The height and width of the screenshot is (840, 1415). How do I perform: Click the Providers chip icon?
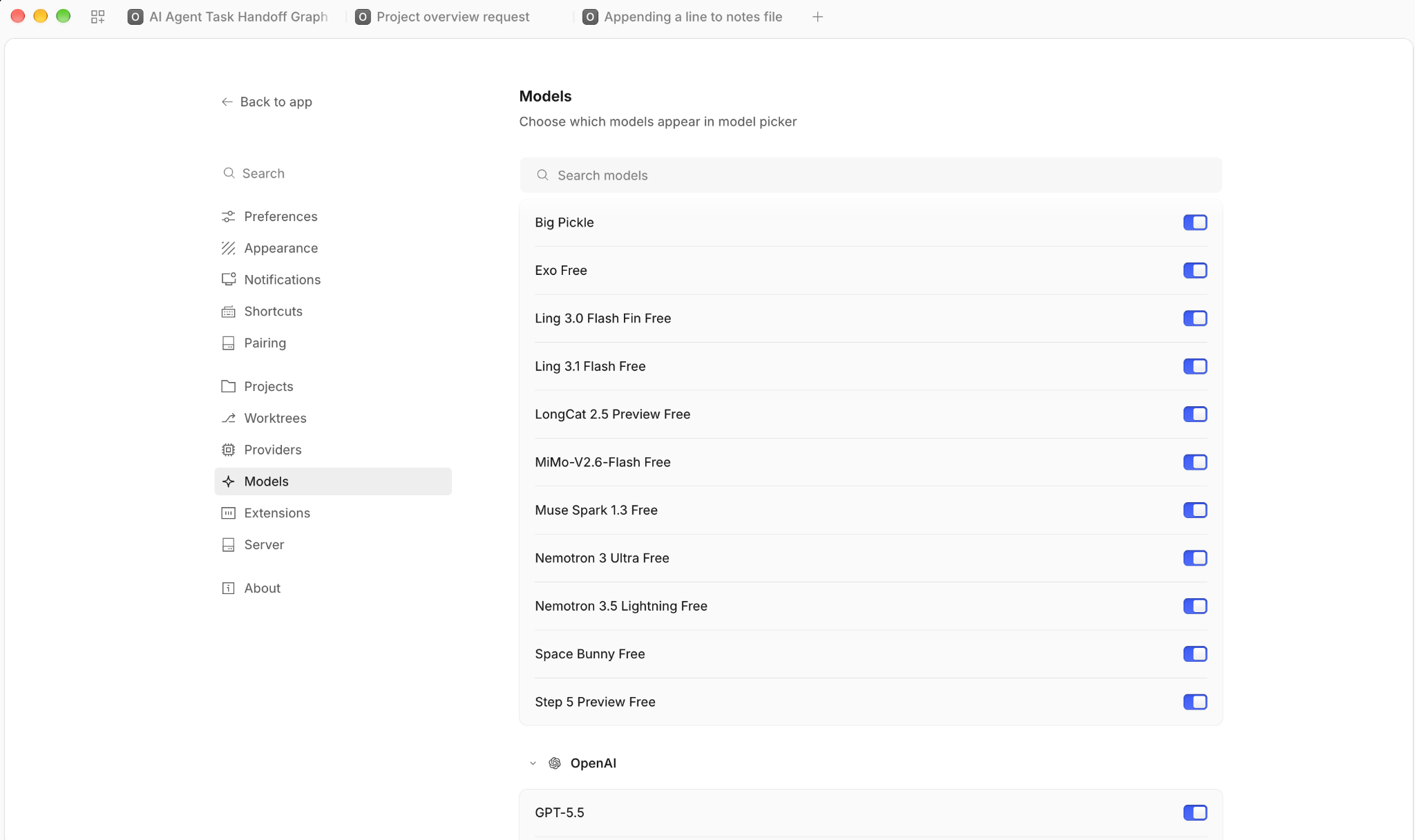228,450
